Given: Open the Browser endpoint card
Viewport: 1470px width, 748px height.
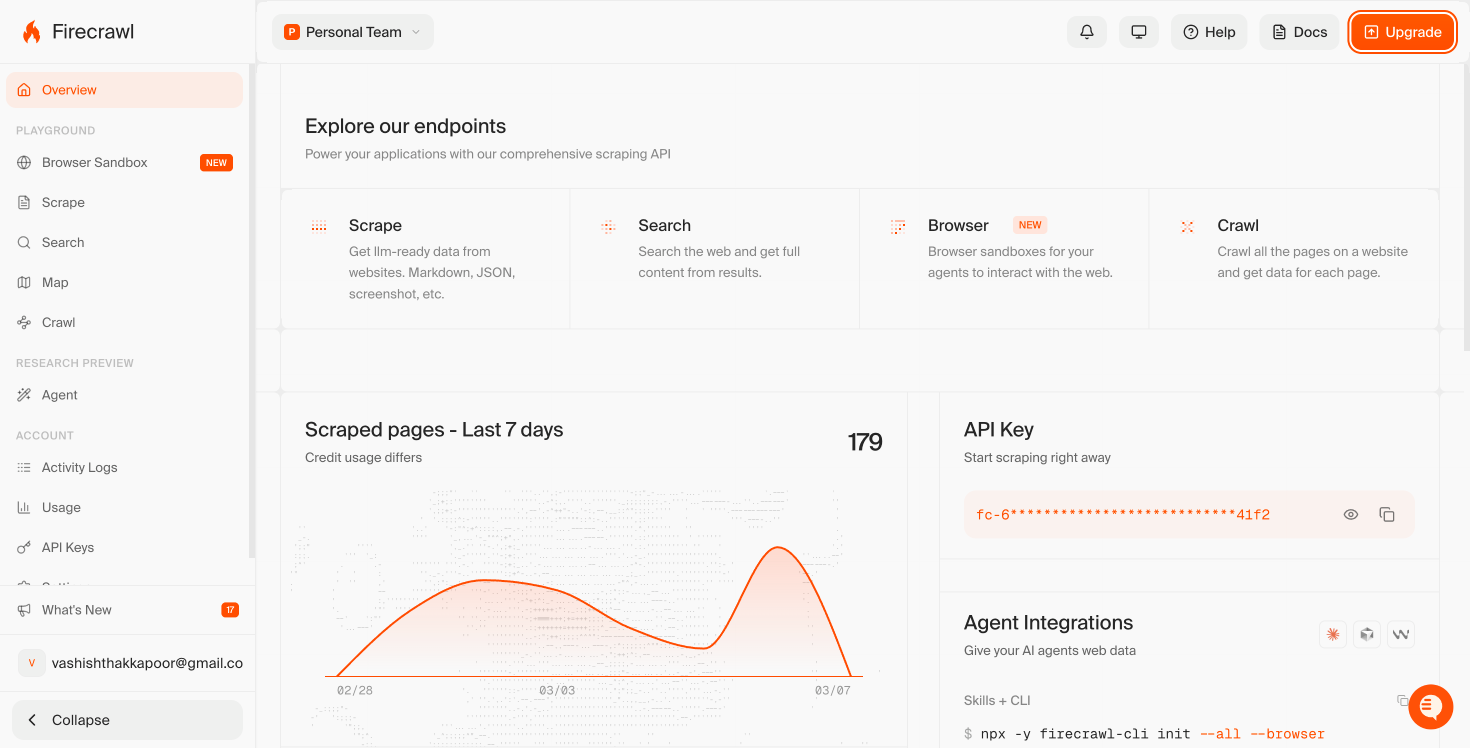Looking at the screenshot, I should tap(1004, 259).
